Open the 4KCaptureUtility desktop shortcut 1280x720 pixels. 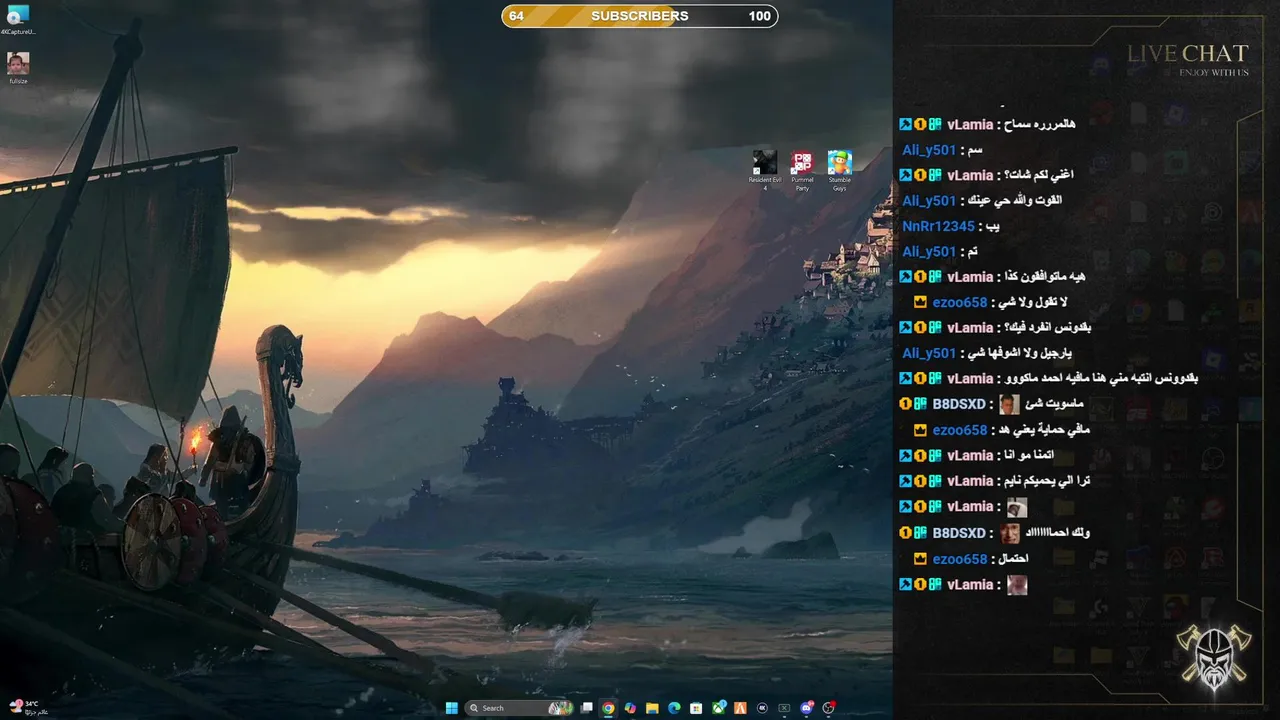click(x=17, y=20)
